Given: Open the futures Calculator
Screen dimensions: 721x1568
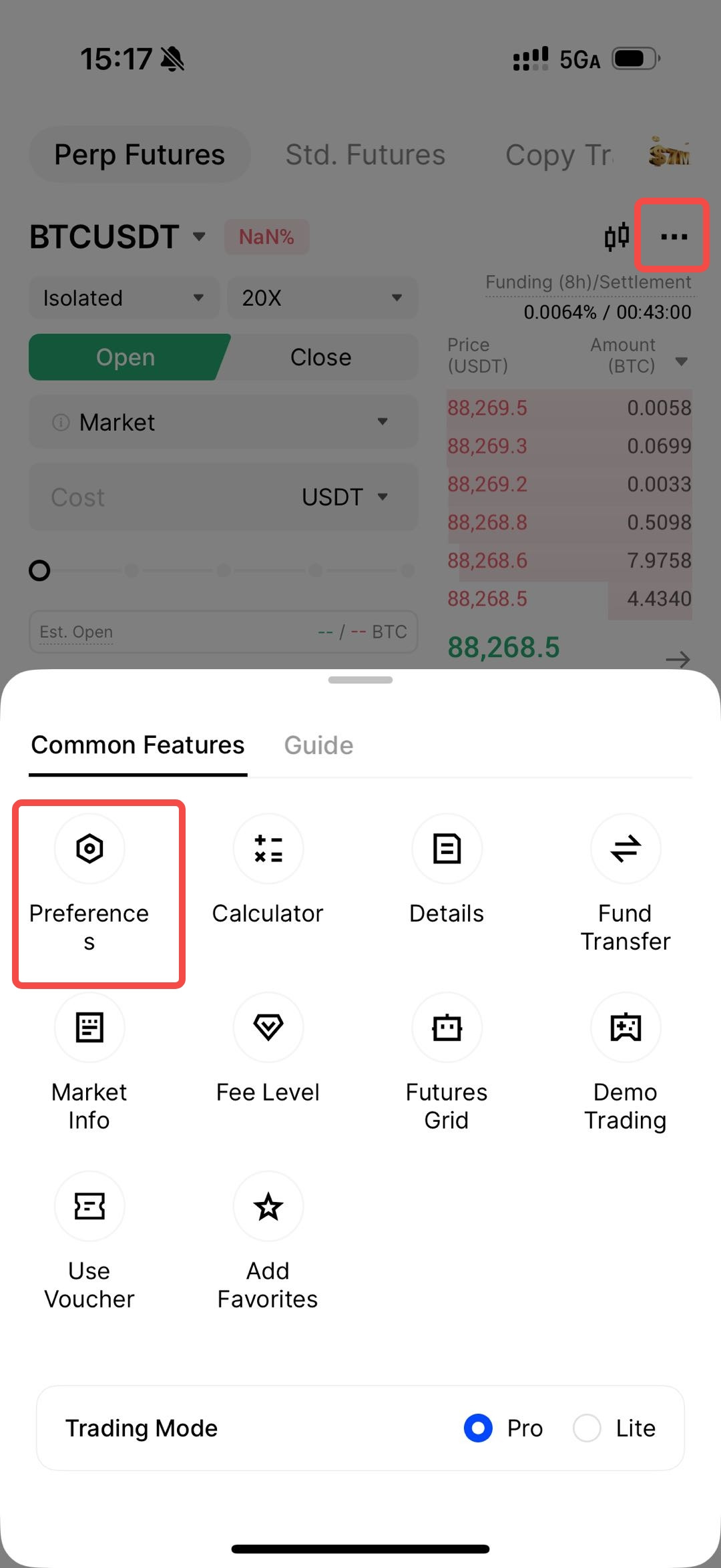Looking at the screenshot, I should click(268, 849).
